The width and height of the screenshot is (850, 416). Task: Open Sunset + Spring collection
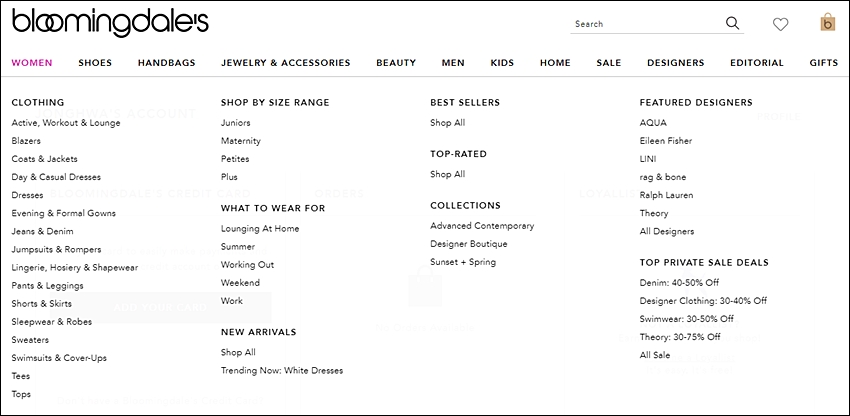(x=463, y=262)
